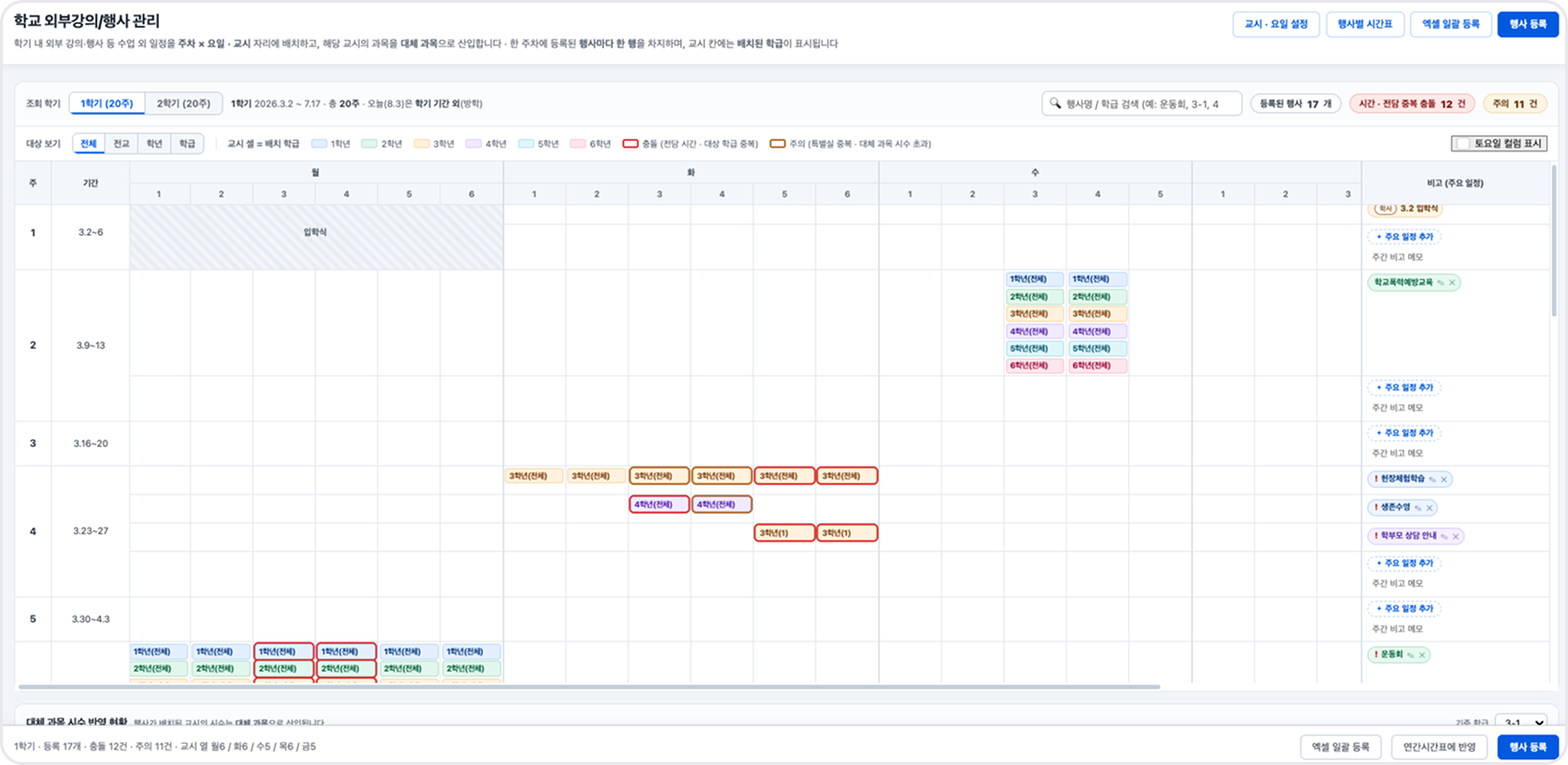Remove the 생존수영 event chip
The height and width of the screenshot is (765, 1568).
coord(1429,508)
